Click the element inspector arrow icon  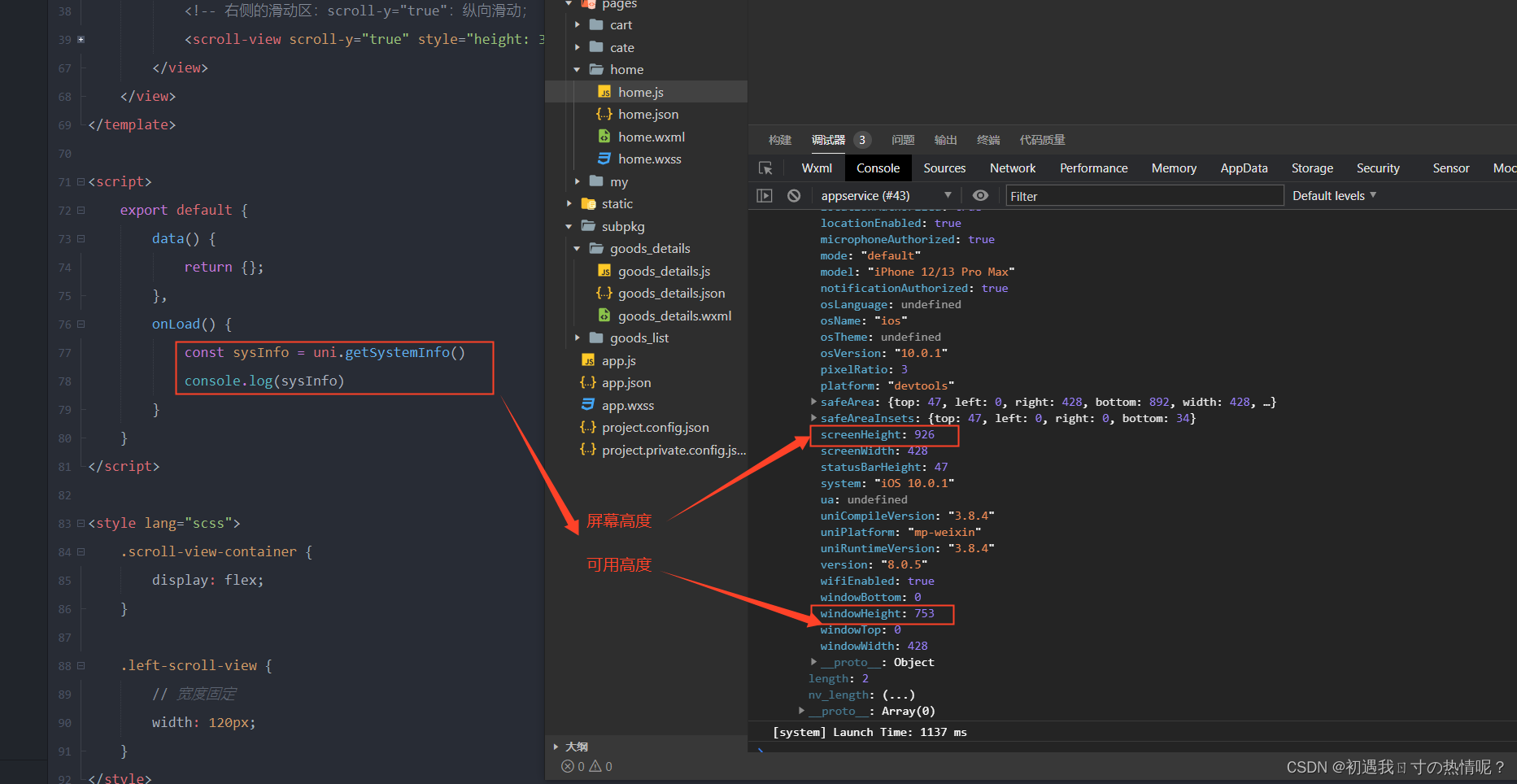[x=765, y=168]
